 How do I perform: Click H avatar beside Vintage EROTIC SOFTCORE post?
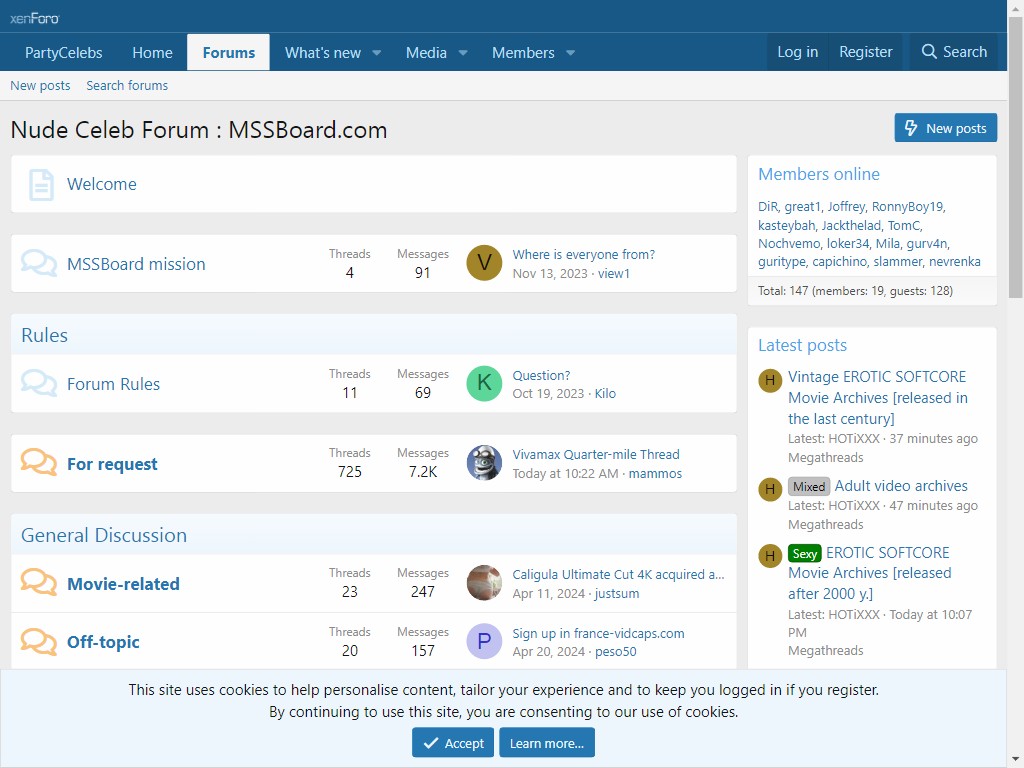coord(770,380)
